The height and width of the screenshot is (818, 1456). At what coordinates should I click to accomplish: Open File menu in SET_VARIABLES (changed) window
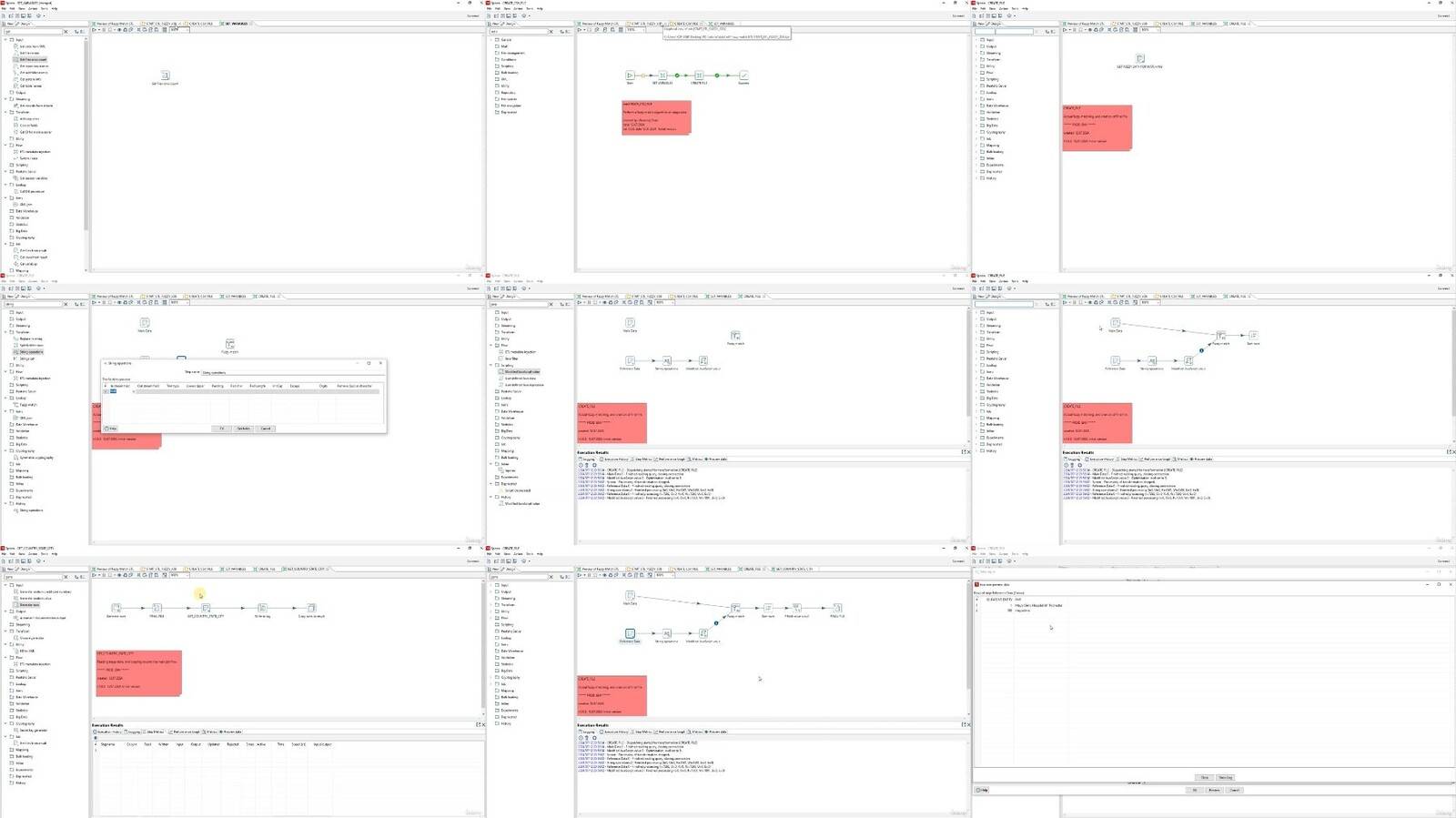click(x=5, y=9)
